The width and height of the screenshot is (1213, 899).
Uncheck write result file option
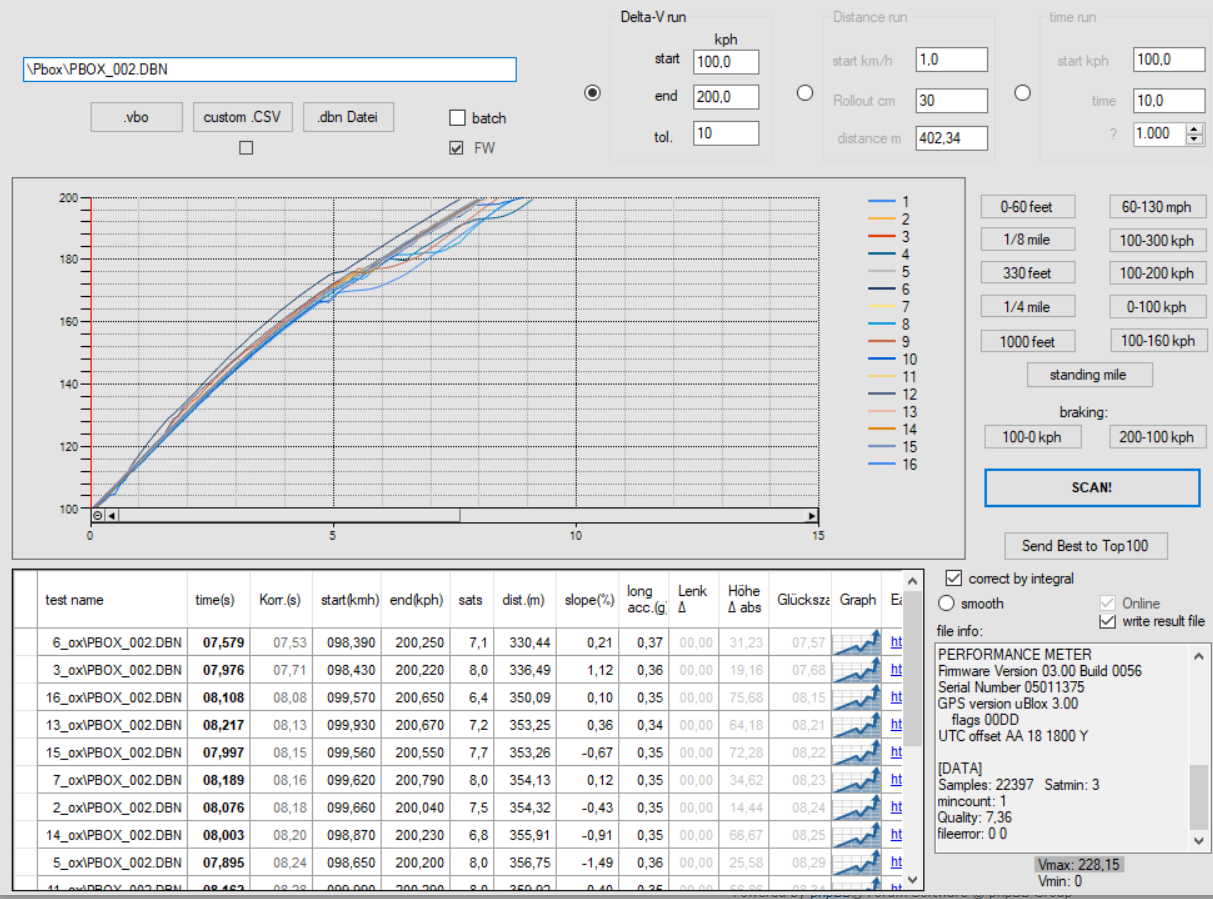(1107, 621)
